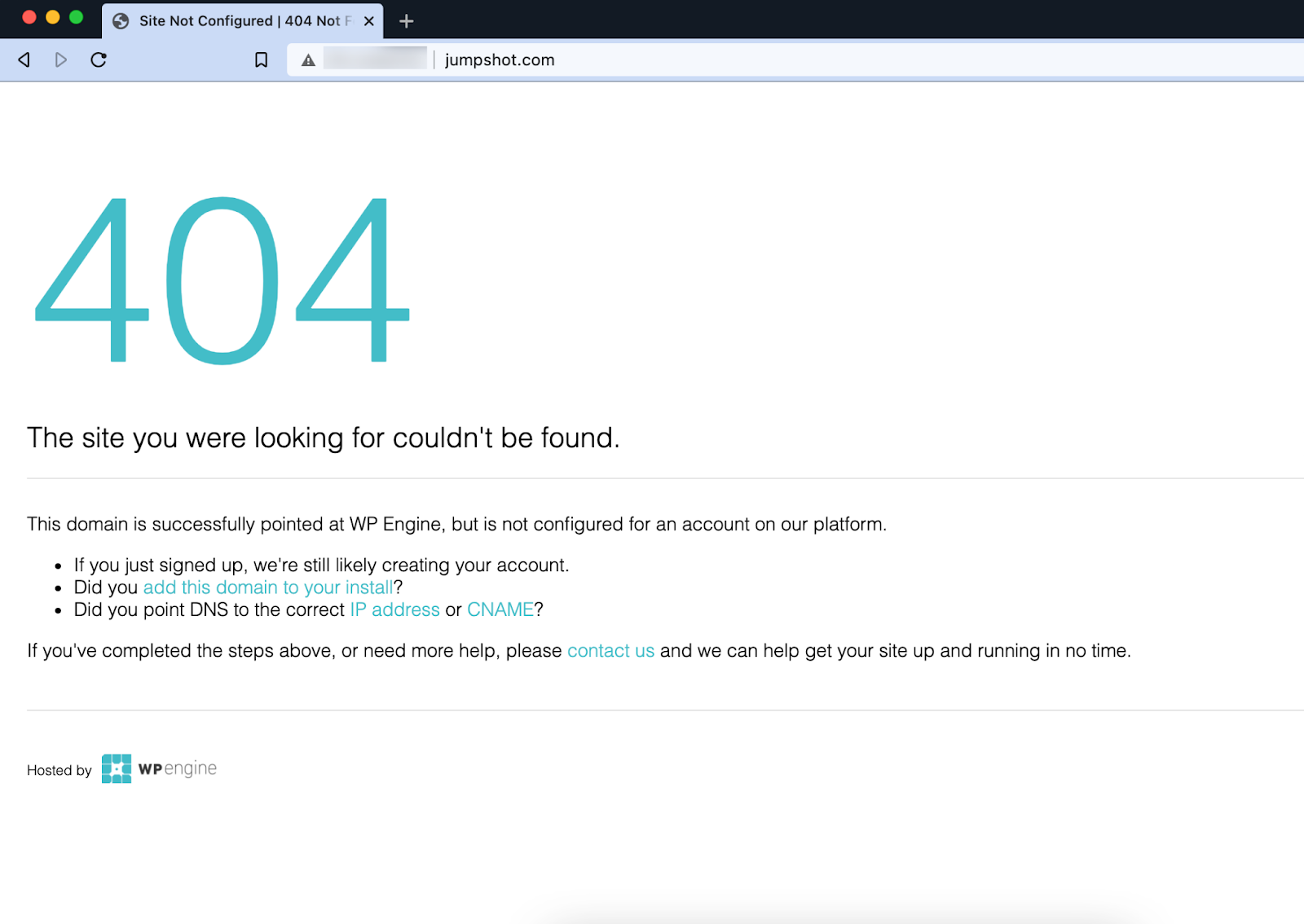Image resolution: width=1304 pixels, height=924 pixels.
Task: Click 'This domain is successfully pointed' sentence
Action: [x=456, y=524]
